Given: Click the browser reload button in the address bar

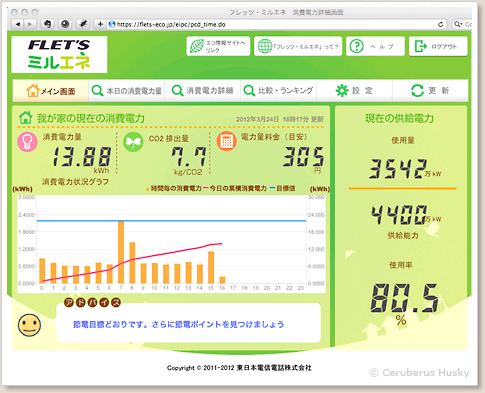Looking at the screenshot, I should point(441,24).
